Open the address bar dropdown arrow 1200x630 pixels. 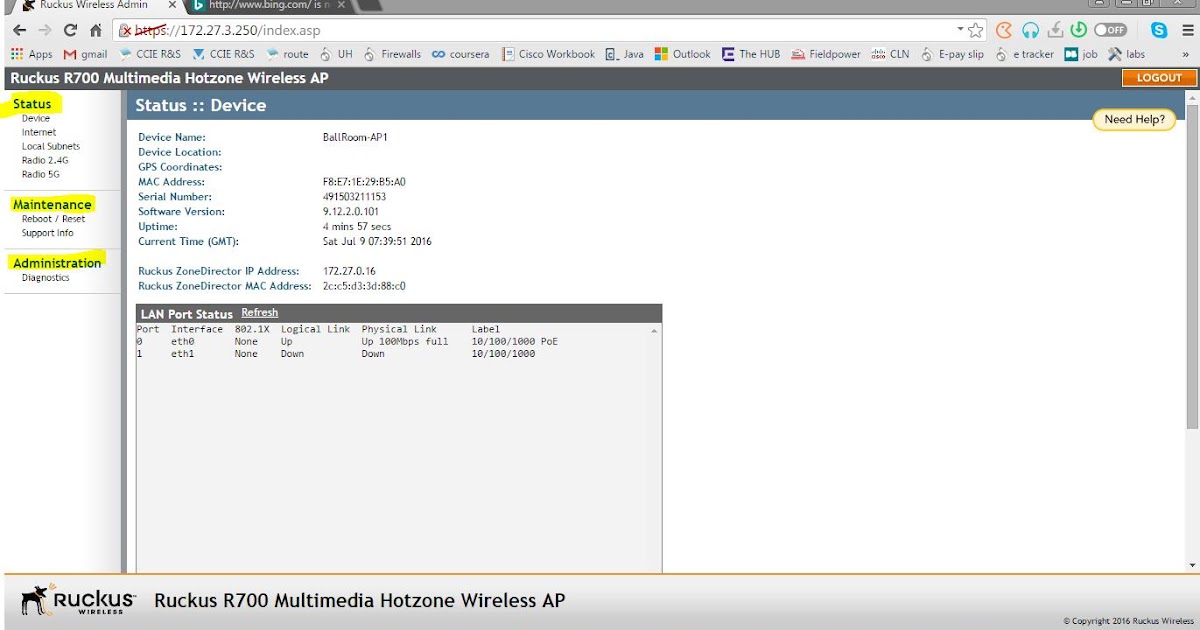[x=960, y=30]
